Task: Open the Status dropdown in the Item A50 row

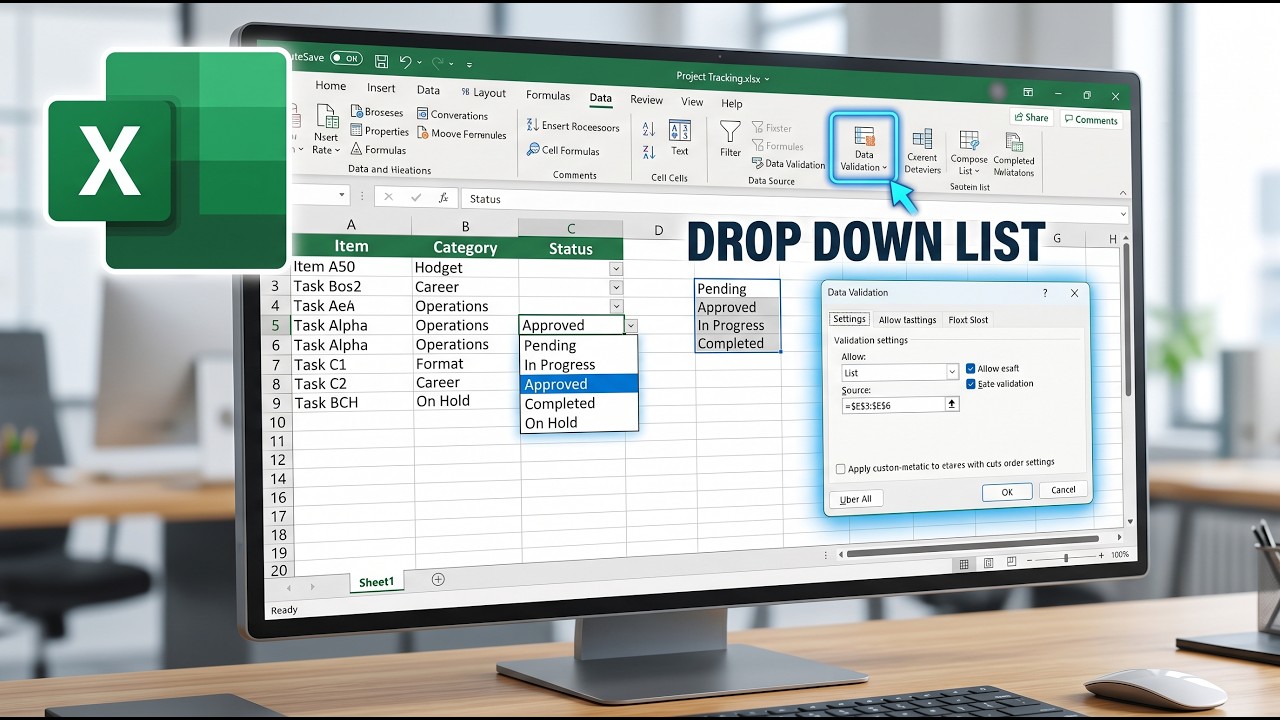Action: [x=616, y=268]
